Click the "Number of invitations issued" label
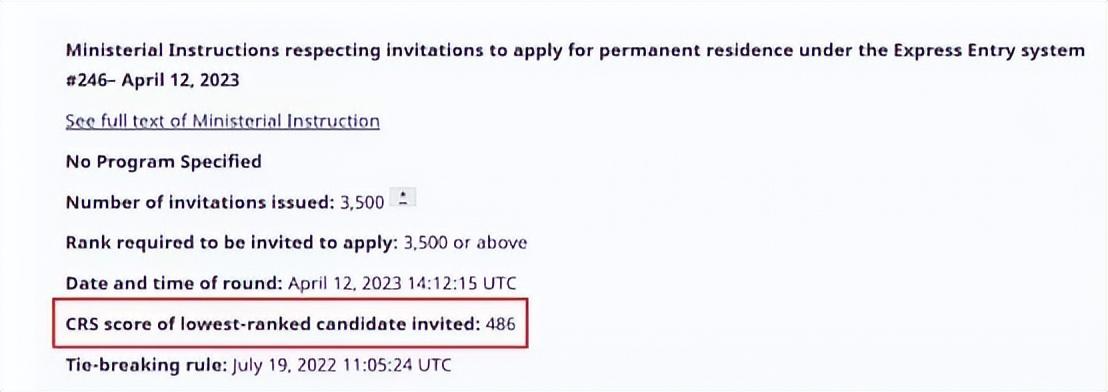Screen dimensions: 1108x392 (x=199, y=203)
